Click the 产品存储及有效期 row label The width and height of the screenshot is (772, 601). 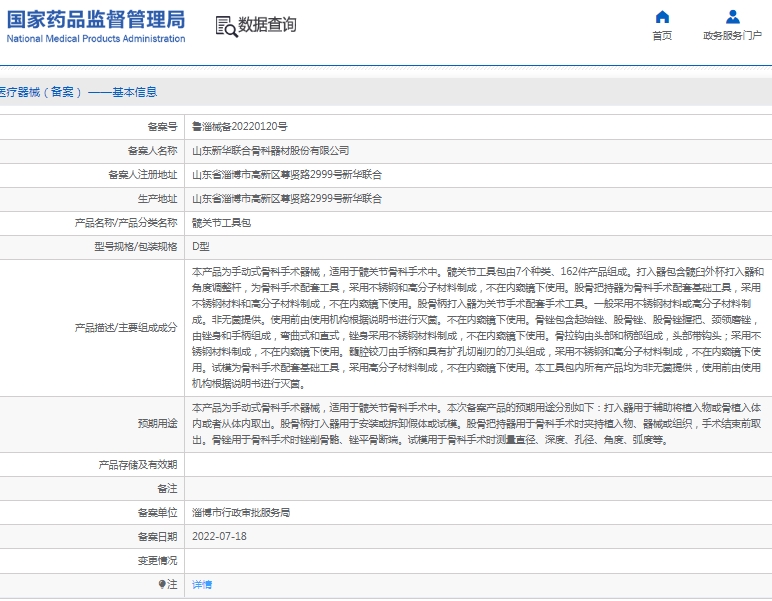138,465
